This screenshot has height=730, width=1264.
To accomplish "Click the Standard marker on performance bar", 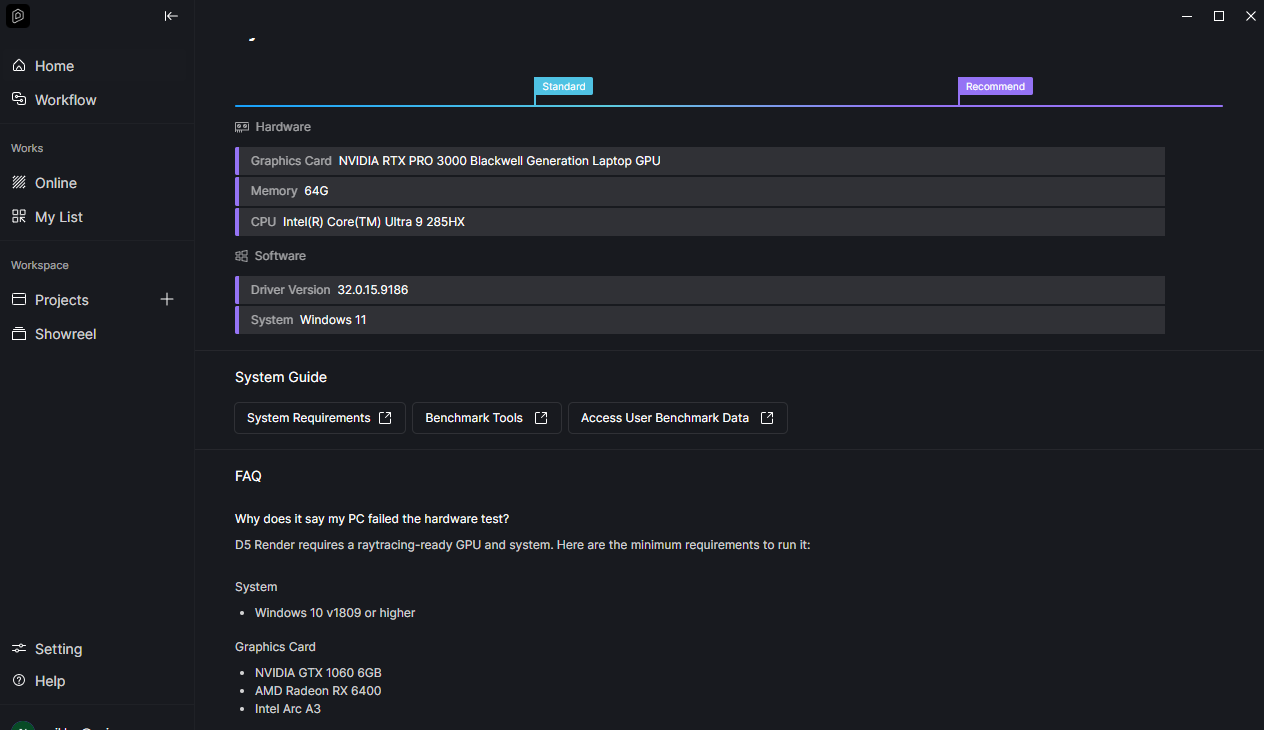I will [x=563, y=87].
